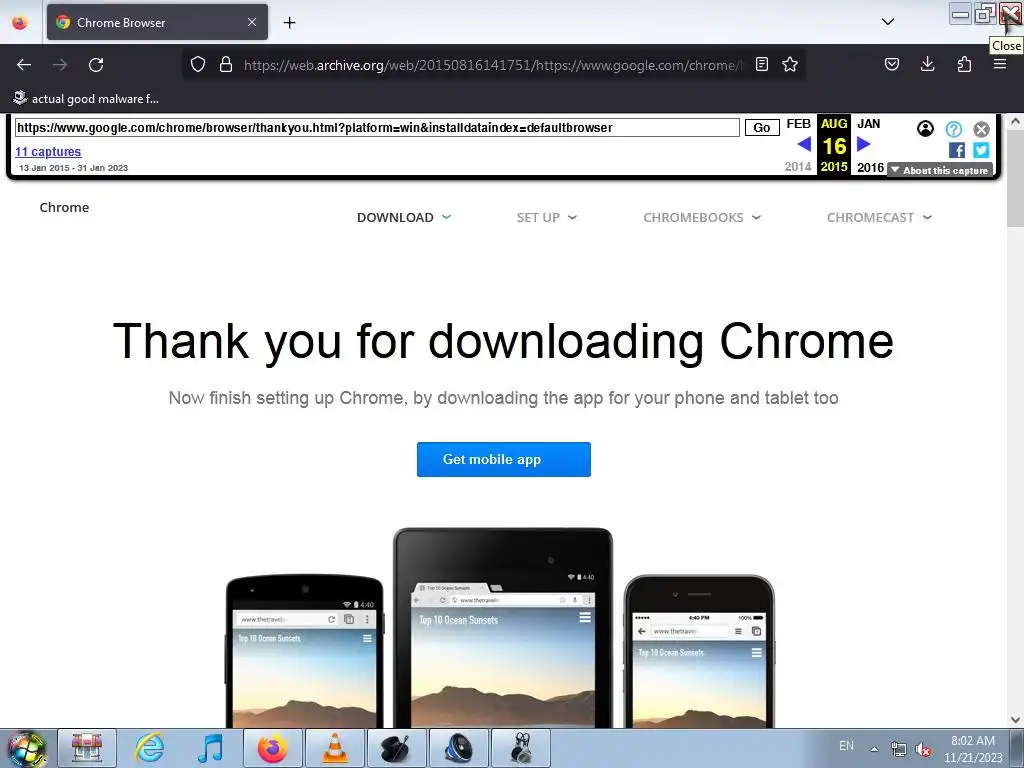Close the Chrome Browser tab
The height and width of the screenshot is (768, 1024).
point(252,22)
